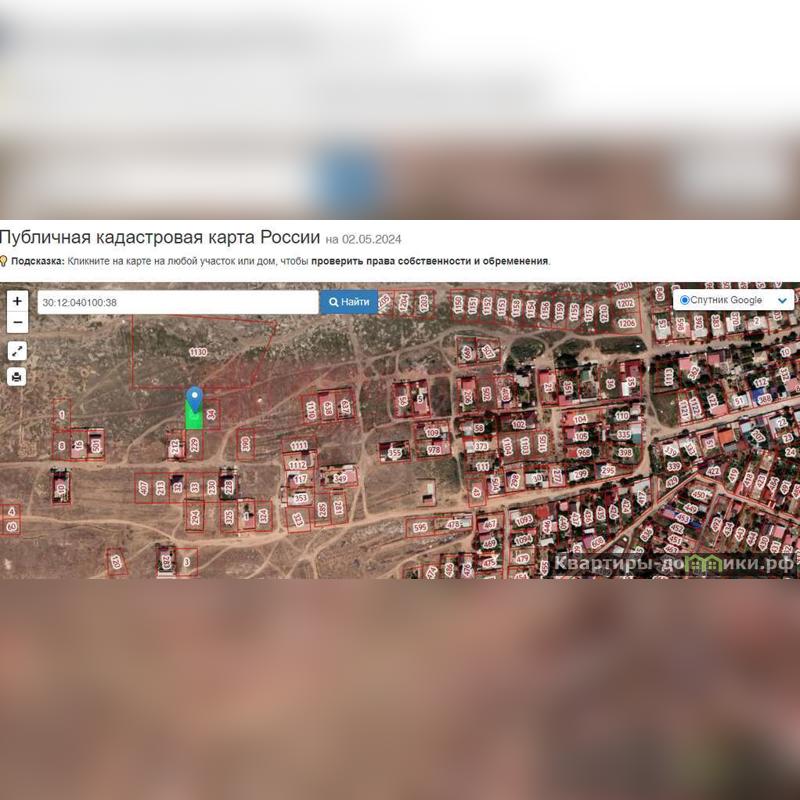Focus the cadastral number search field

[x=178, y=302]
